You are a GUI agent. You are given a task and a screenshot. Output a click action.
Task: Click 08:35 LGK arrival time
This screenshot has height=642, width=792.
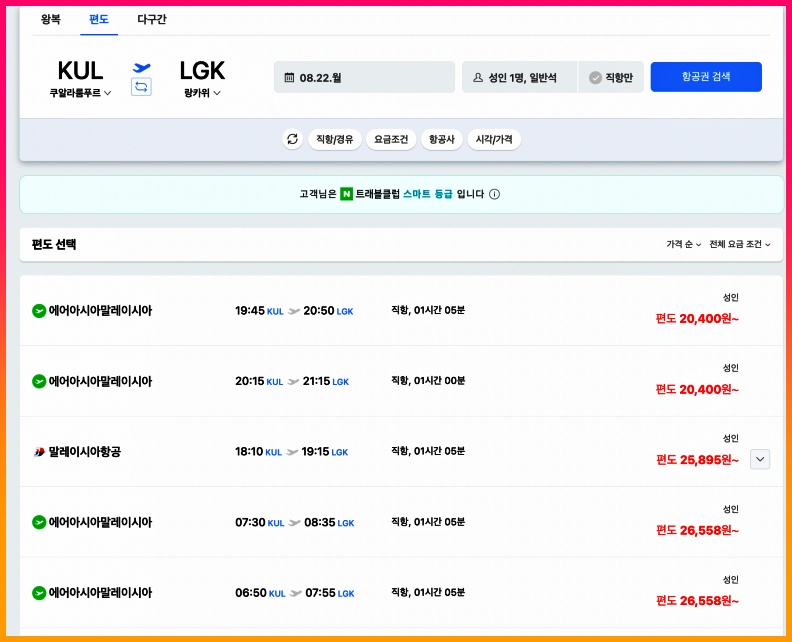tap(329, 522)
